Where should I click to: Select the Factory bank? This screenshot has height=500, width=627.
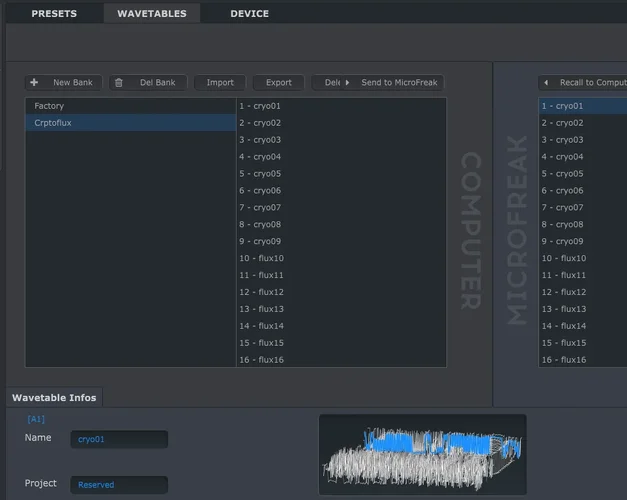click(131, 106)
